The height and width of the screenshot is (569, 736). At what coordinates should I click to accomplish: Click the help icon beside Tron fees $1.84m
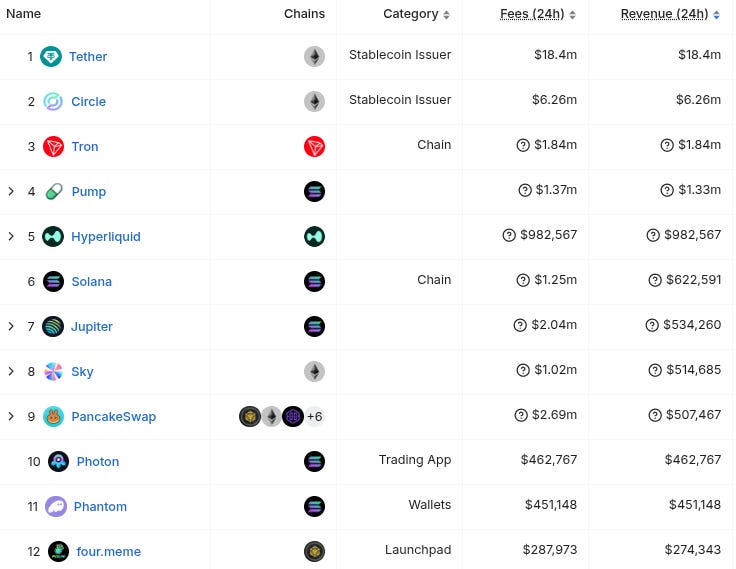523,145
